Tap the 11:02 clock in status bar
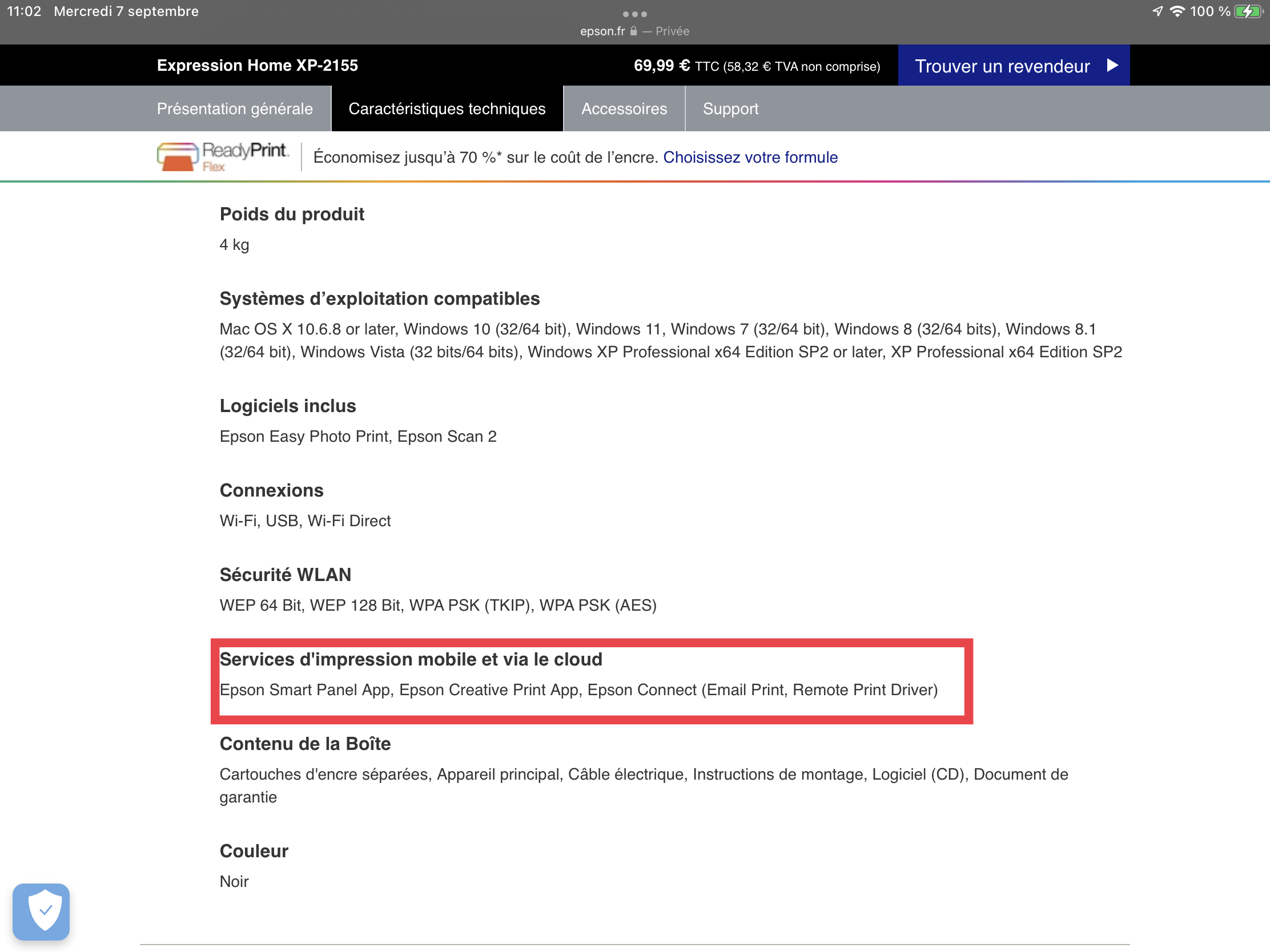 [24, 11]
